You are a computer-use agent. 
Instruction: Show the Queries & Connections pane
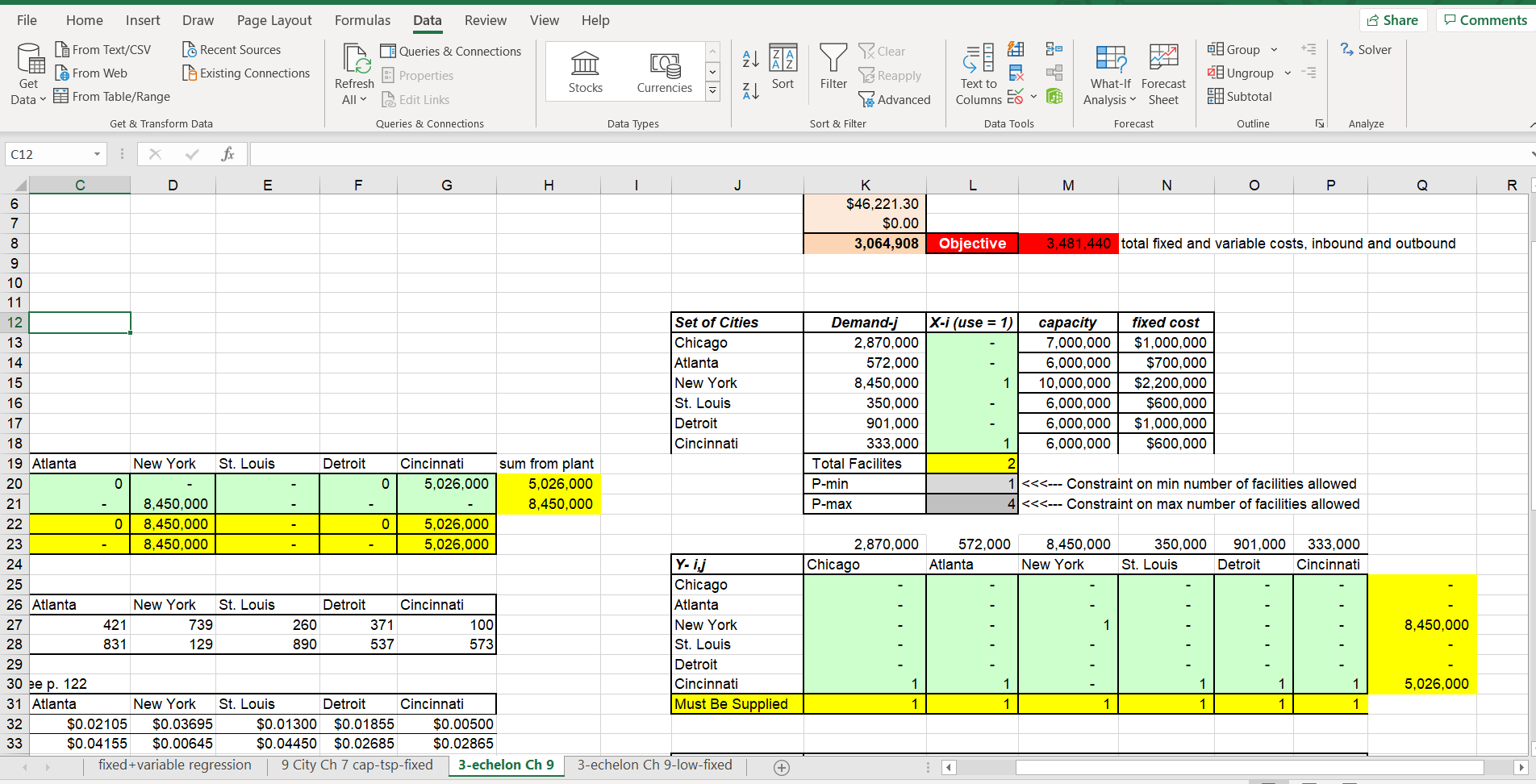click(451, 51)
